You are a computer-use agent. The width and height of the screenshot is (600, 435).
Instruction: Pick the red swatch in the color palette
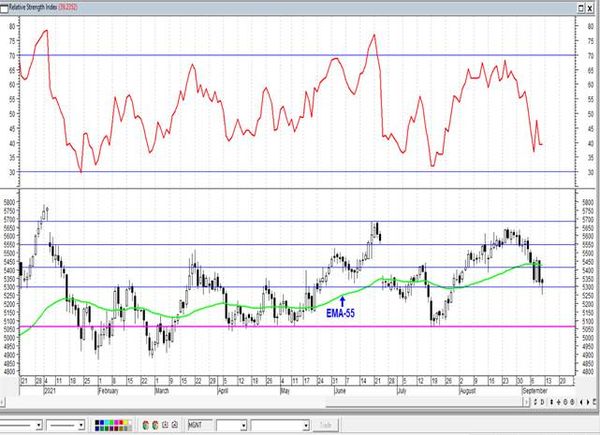click(x=121, y=422)
